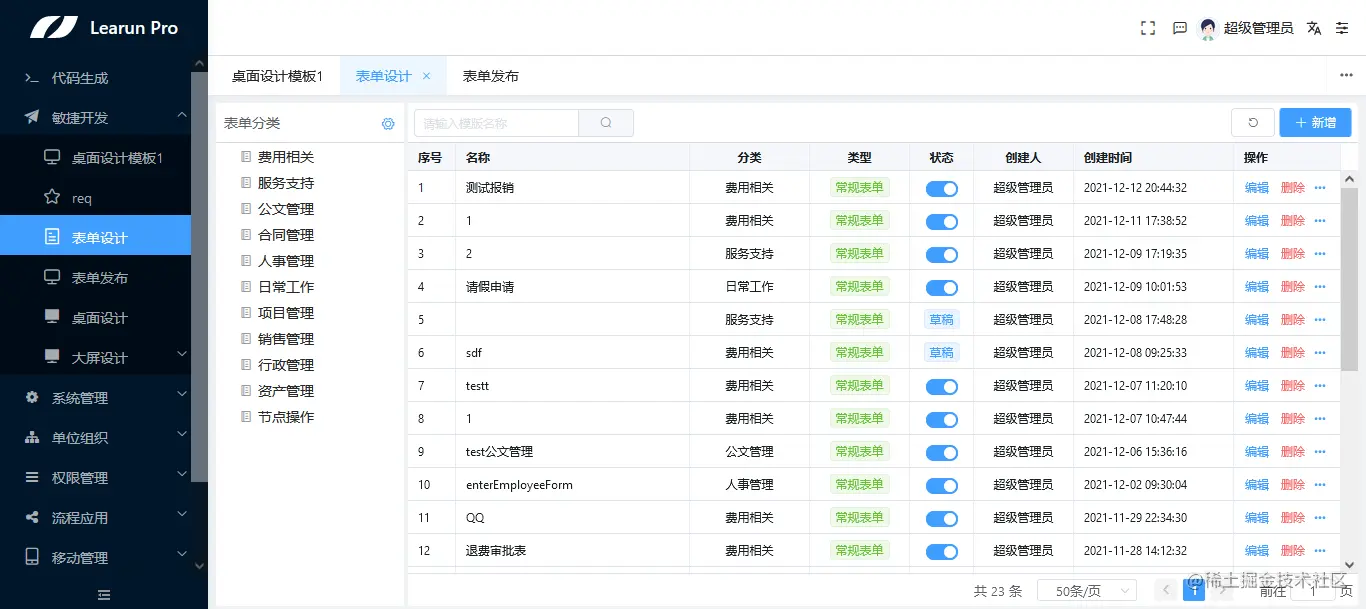Open the layout settings sliders icon top right
The width and height of the screenshot is (1366, 609).
pyautogui.click(x=1344, y=28)
